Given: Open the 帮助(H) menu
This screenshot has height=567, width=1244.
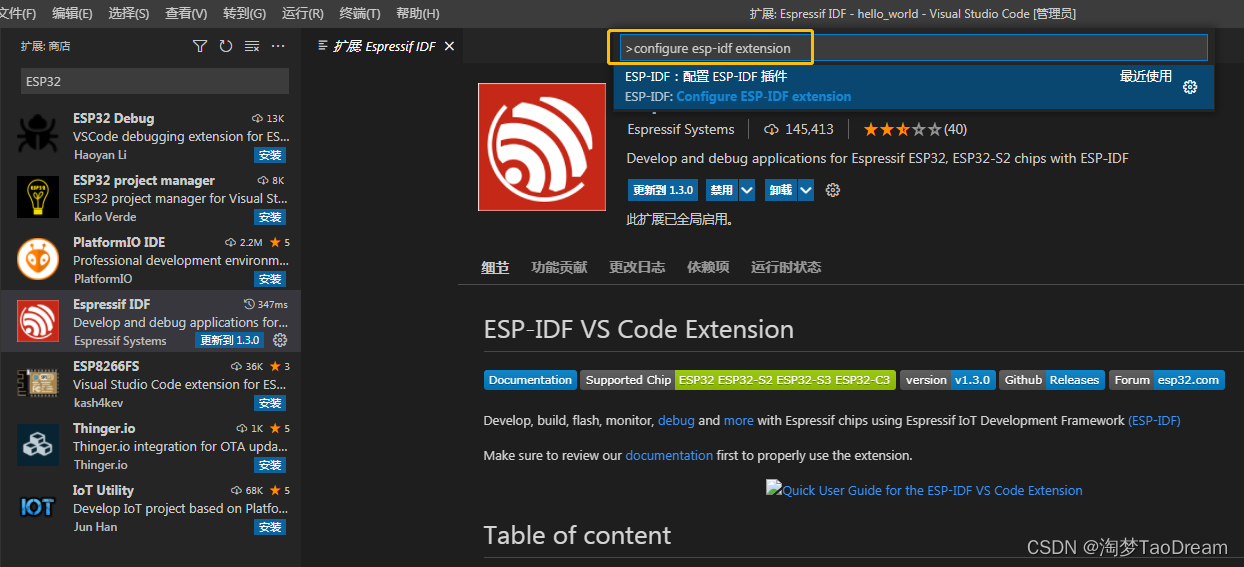Looking at the screenshot, I should 417,13.
